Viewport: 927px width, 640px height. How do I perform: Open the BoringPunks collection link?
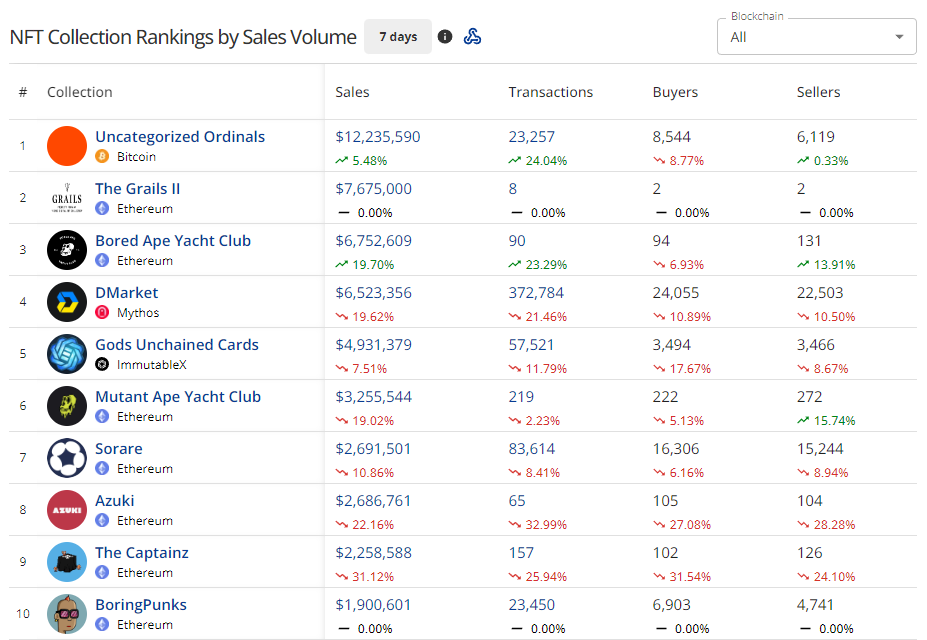click(141, 605)
